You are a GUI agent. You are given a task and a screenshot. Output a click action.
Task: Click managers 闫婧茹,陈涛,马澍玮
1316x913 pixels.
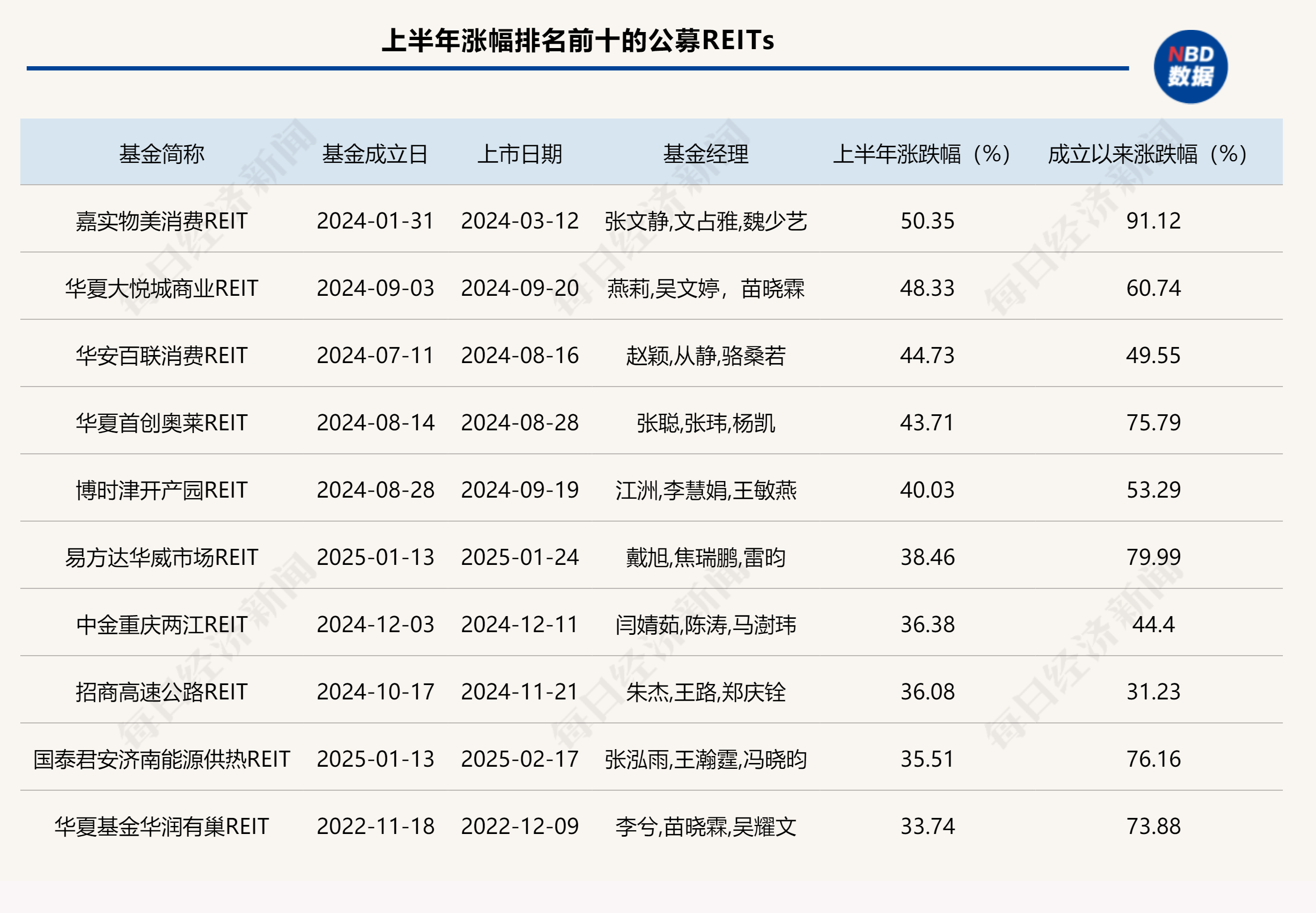pos(705,624)
